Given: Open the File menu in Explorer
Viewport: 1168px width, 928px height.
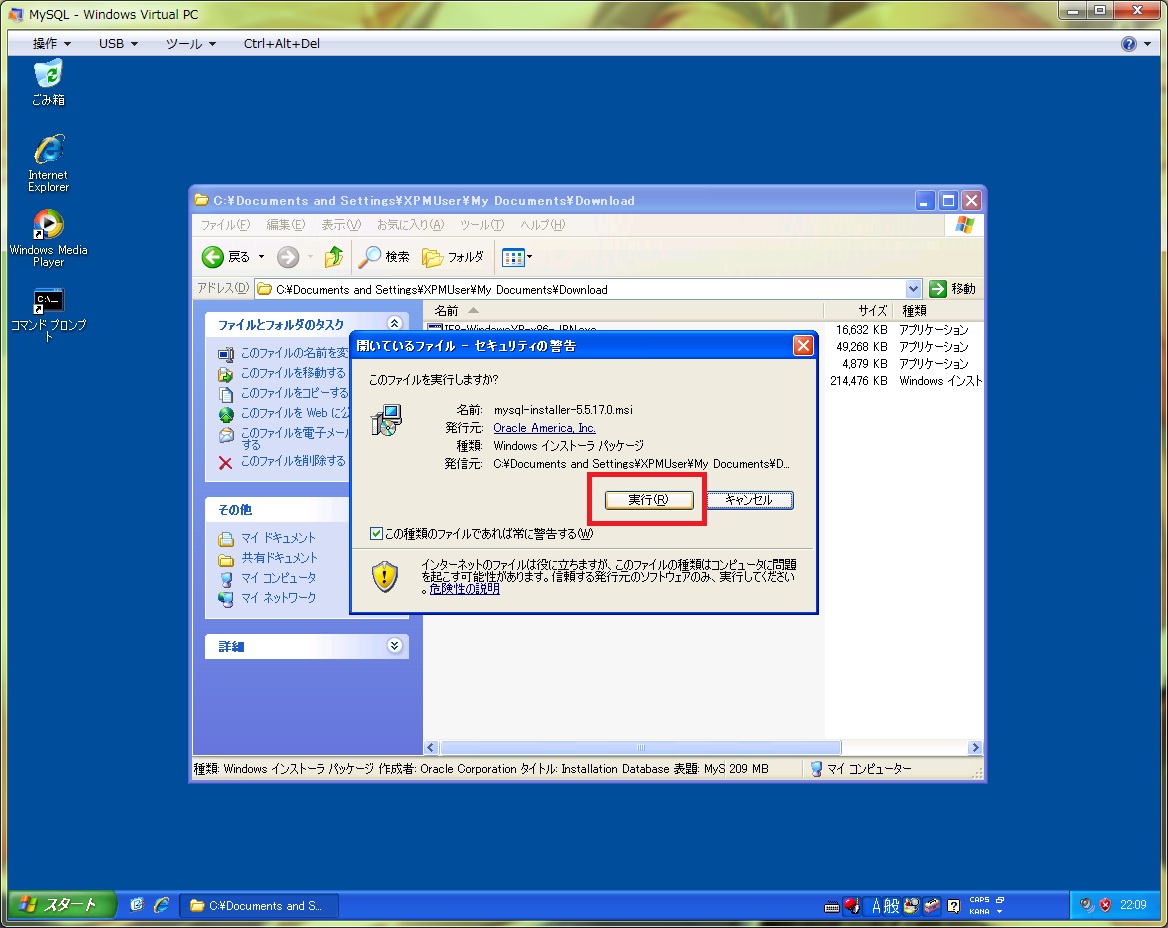Looking at the screenshot, I should (225, 225).
